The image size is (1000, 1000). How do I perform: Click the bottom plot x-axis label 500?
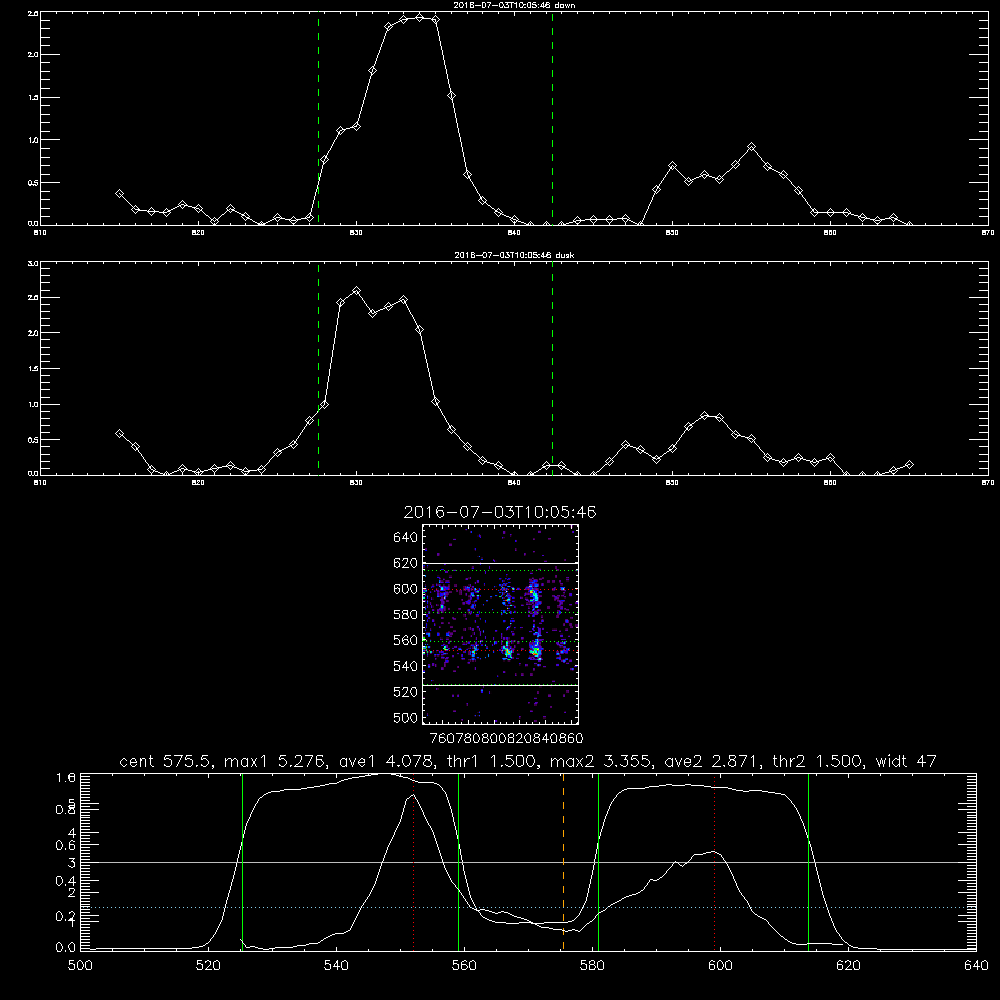tap(80, 966)
